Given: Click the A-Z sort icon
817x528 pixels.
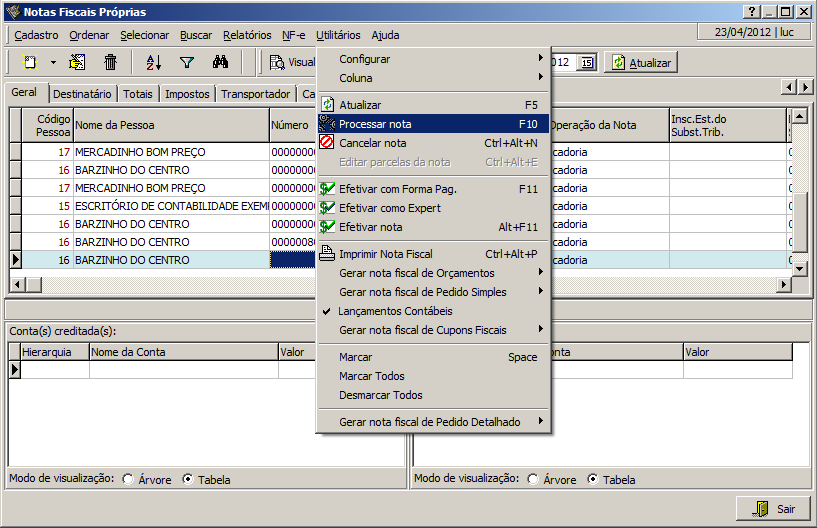Looking at the screenshot, I should coord(153,62).
